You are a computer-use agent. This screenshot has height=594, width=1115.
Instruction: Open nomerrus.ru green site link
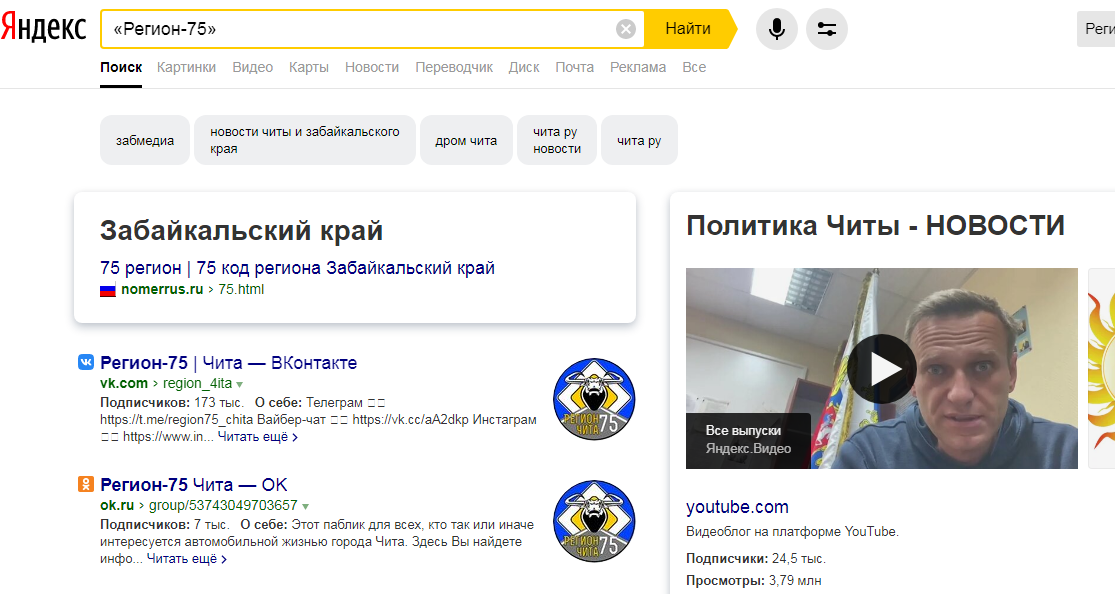tap(162, 290)
